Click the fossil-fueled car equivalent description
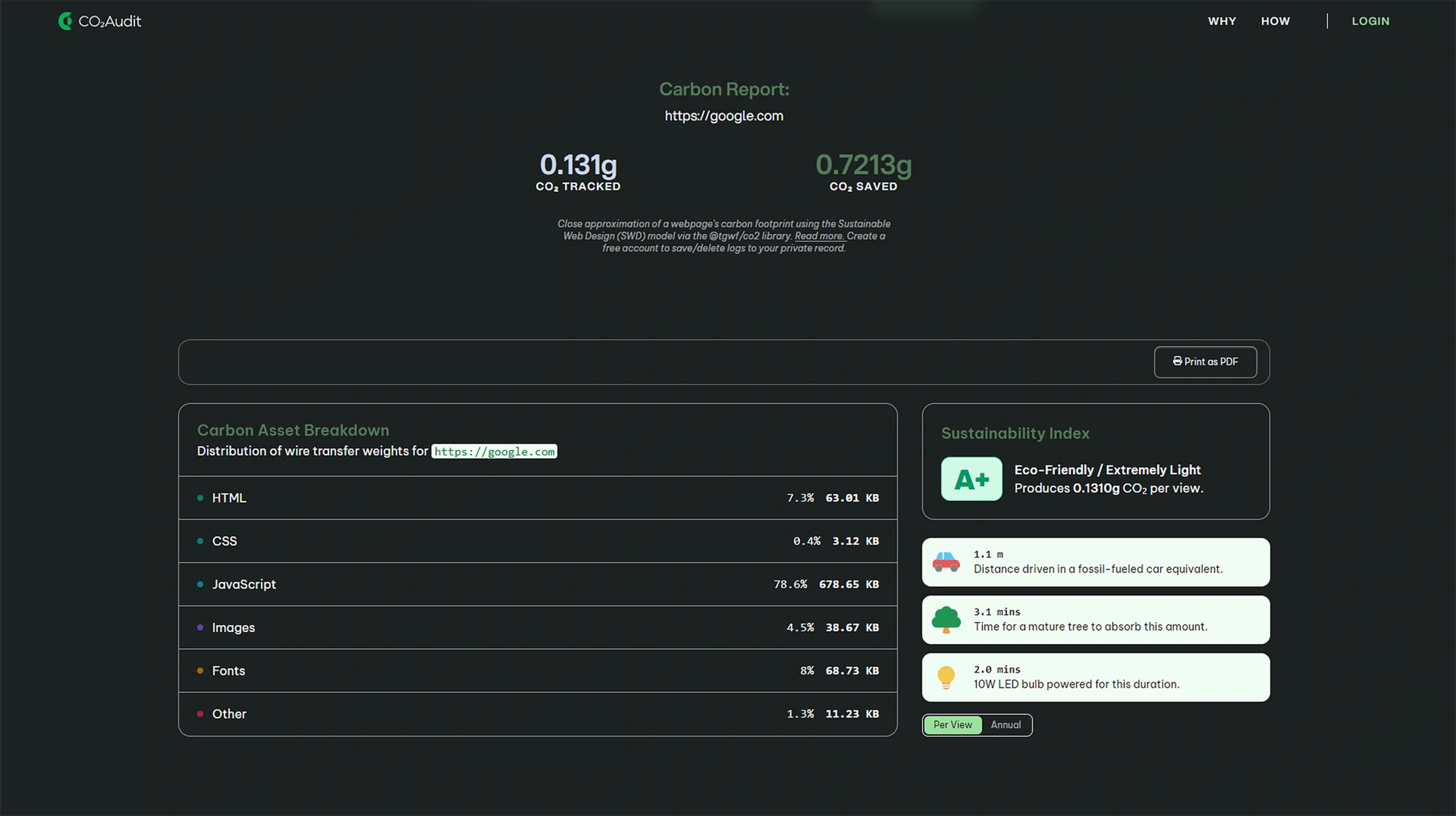Viewport: 1456px width, 816px height. click(1098, 569)
